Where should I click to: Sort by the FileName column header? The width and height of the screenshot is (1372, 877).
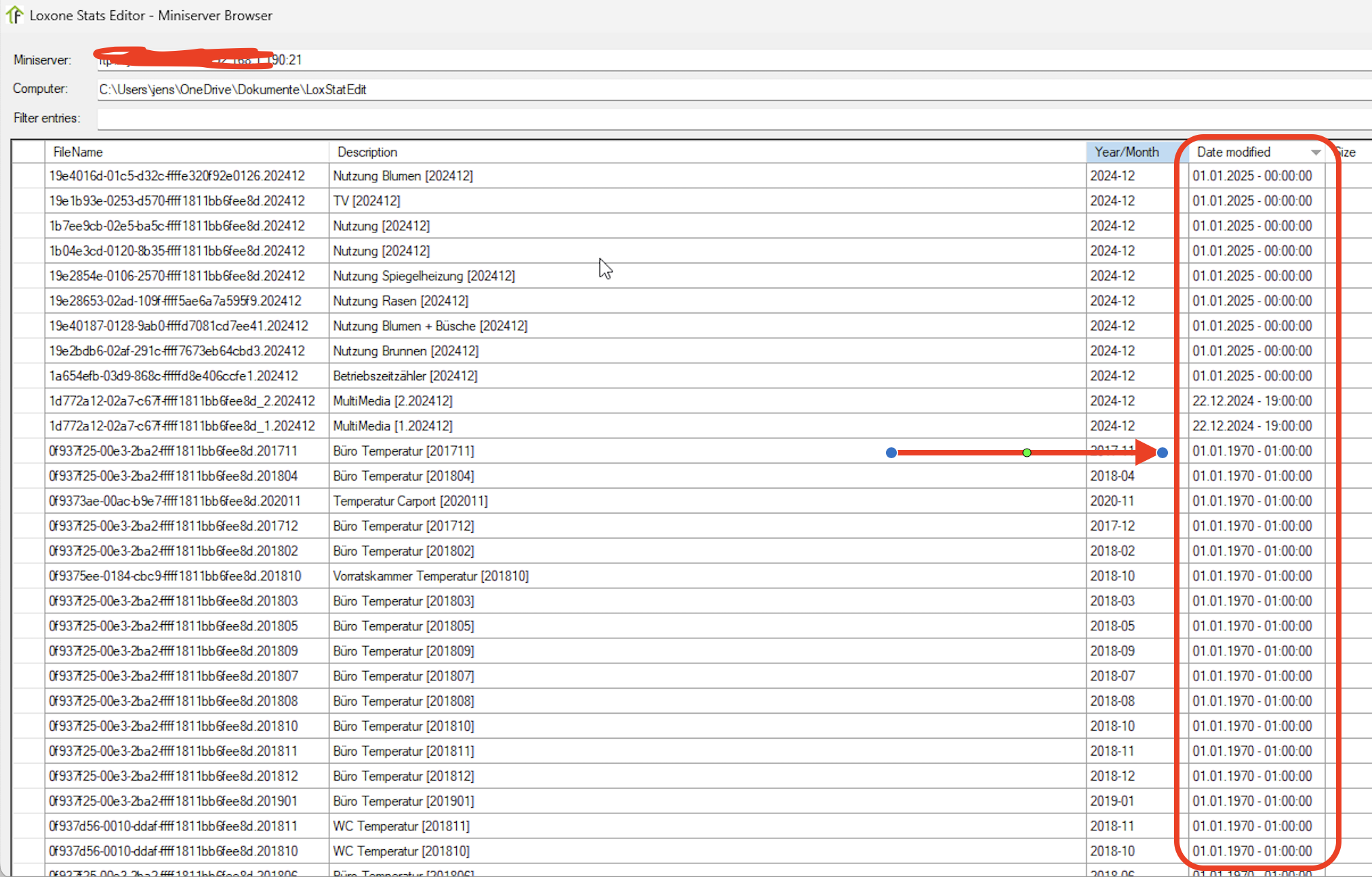point(78,152)
